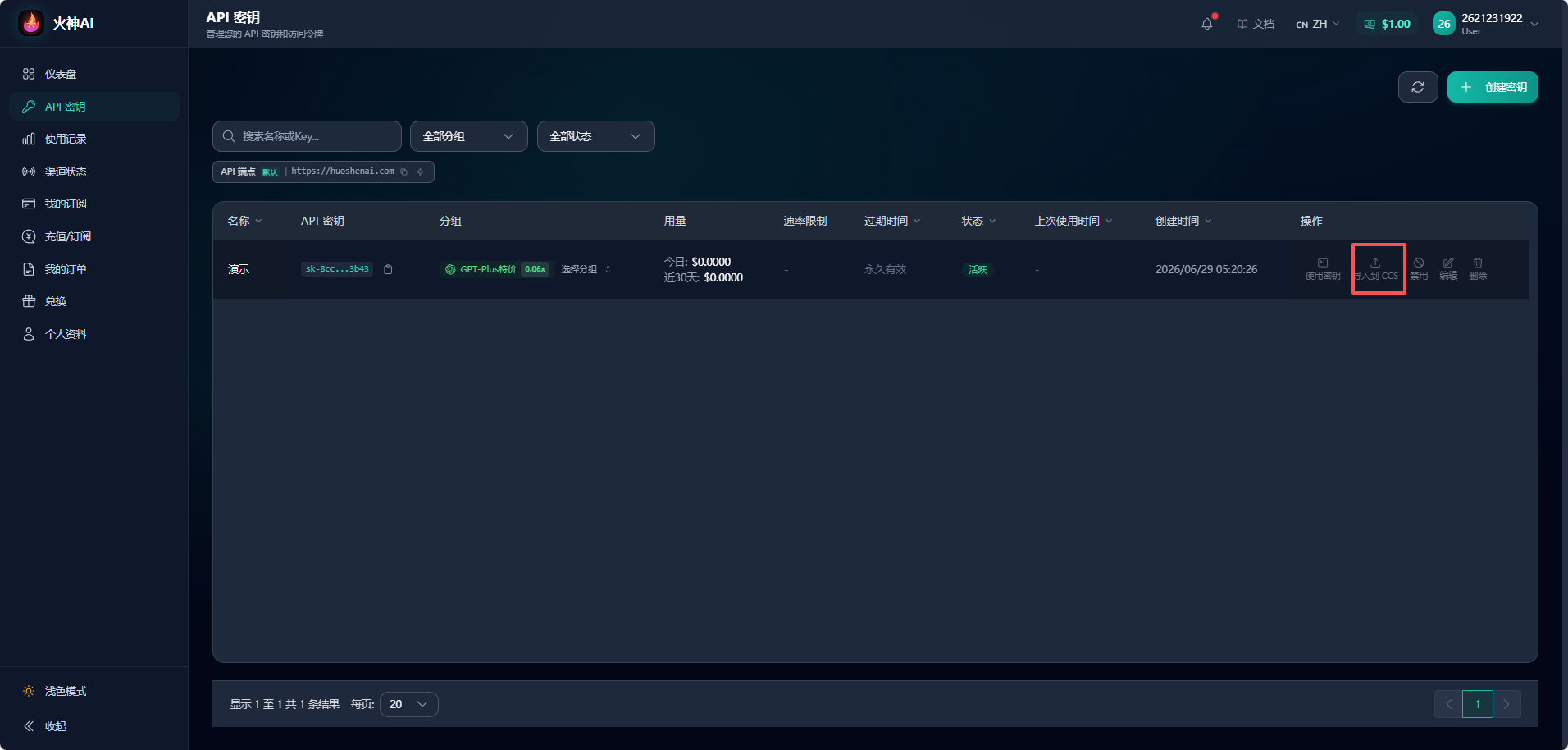The image size is (1568, 750).
Task: Open 使用记录 usage records in sidebar
Action: tap(94, 139)
